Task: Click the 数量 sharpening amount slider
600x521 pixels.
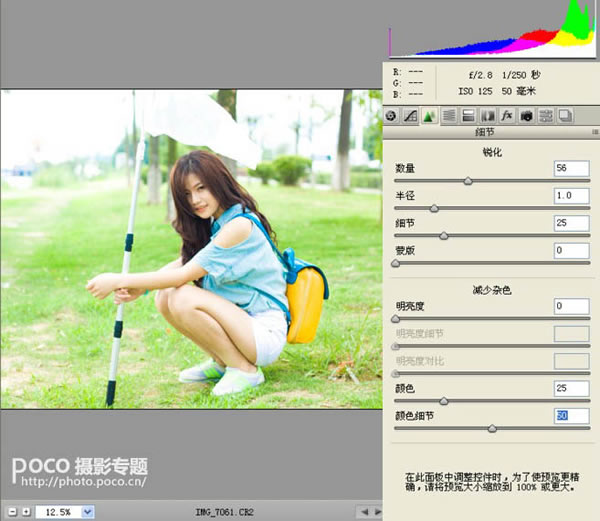Action: [x=467, y=181]
